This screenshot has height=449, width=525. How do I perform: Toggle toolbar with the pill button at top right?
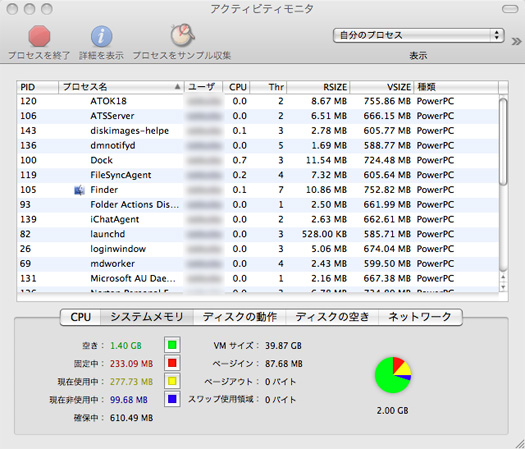tap(510, 9)
